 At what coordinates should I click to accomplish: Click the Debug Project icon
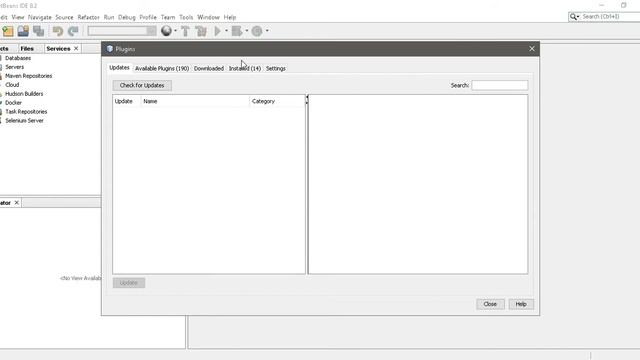point(237,31)
